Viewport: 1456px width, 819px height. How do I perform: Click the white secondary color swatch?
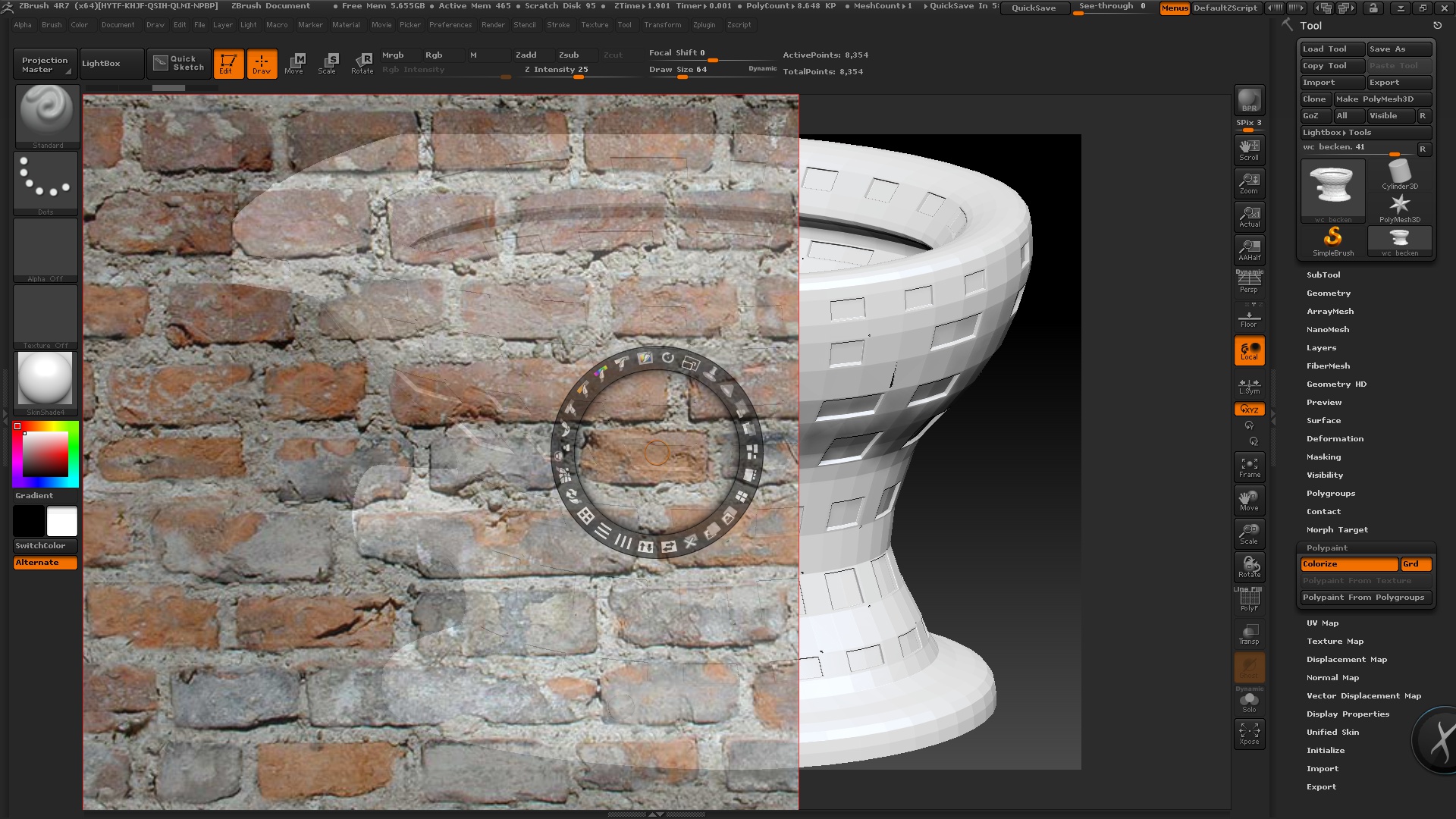pyautogui.click(x=62, y=522)
